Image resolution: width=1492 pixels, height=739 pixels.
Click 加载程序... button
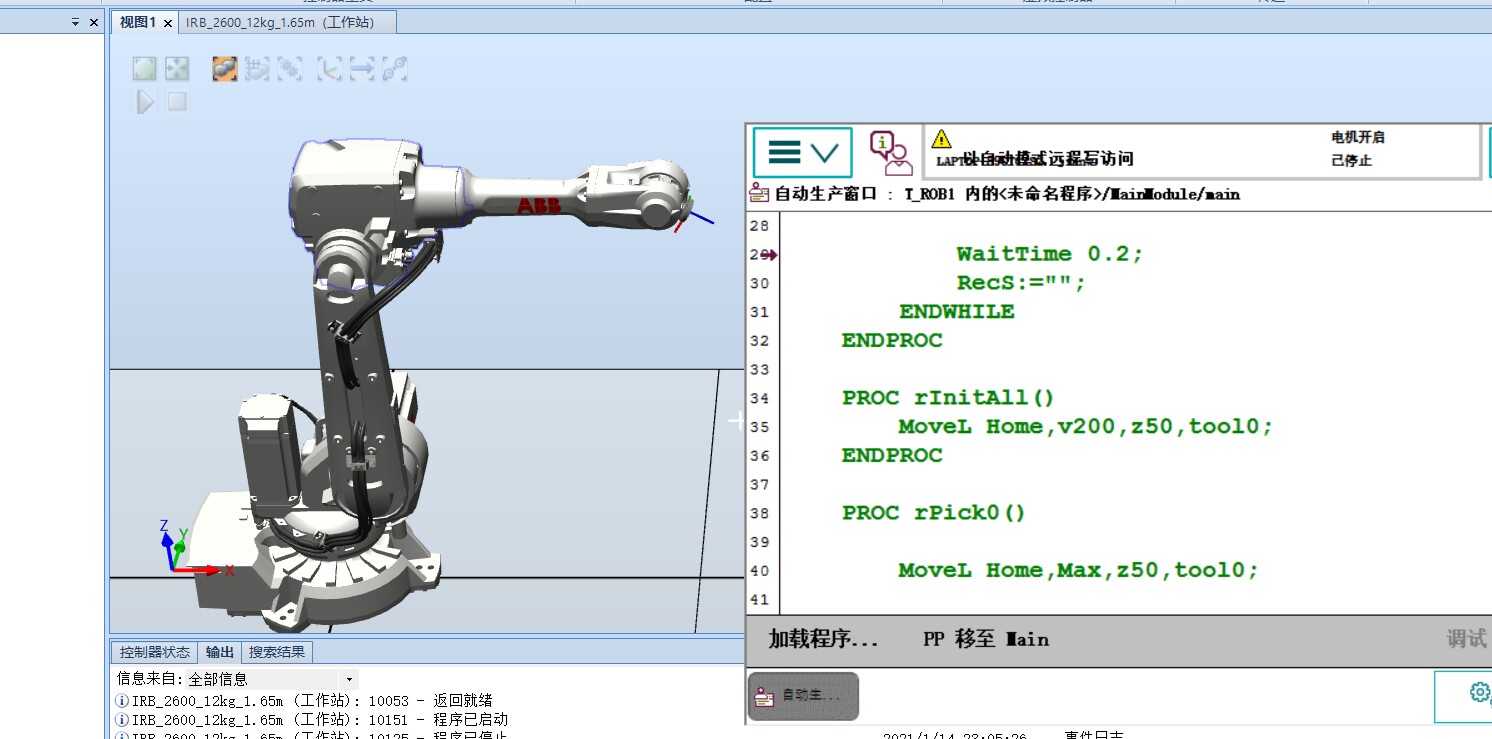click(823, 640)
